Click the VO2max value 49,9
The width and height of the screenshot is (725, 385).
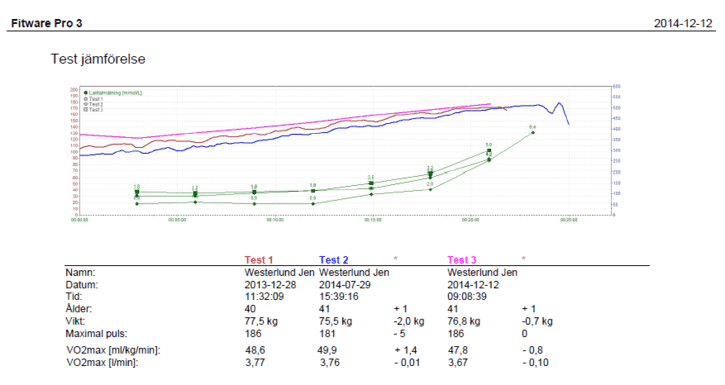tap(327, 350)
